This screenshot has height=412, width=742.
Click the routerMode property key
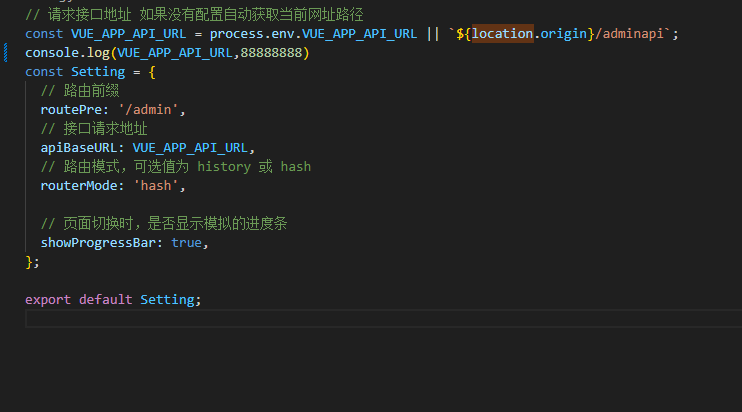coord(79,185)
